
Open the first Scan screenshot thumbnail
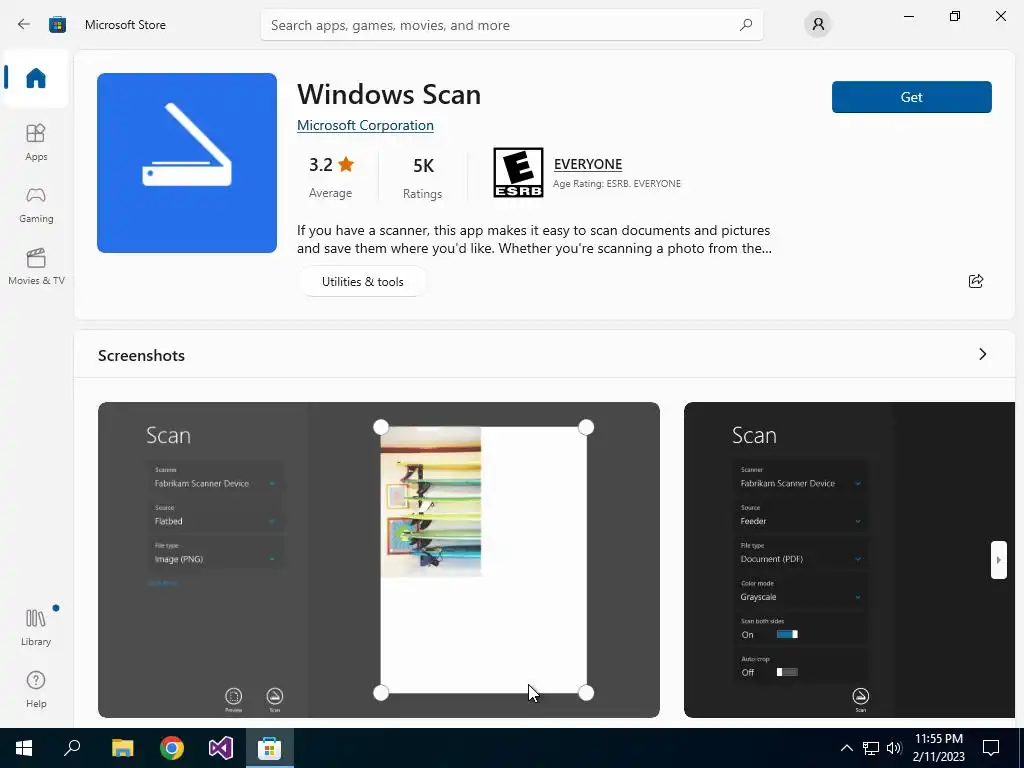tap(379, 560)
